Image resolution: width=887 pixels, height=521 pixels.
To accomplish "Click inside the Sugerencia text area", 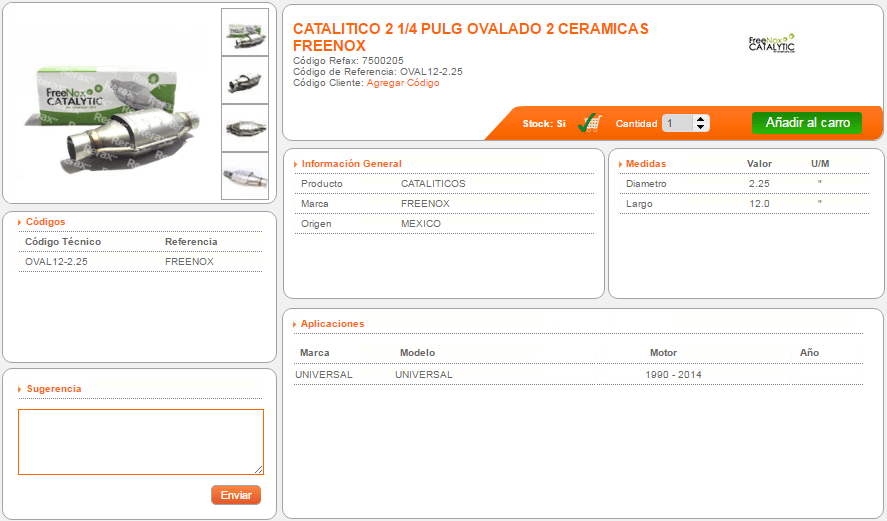I will pos(141,442).
